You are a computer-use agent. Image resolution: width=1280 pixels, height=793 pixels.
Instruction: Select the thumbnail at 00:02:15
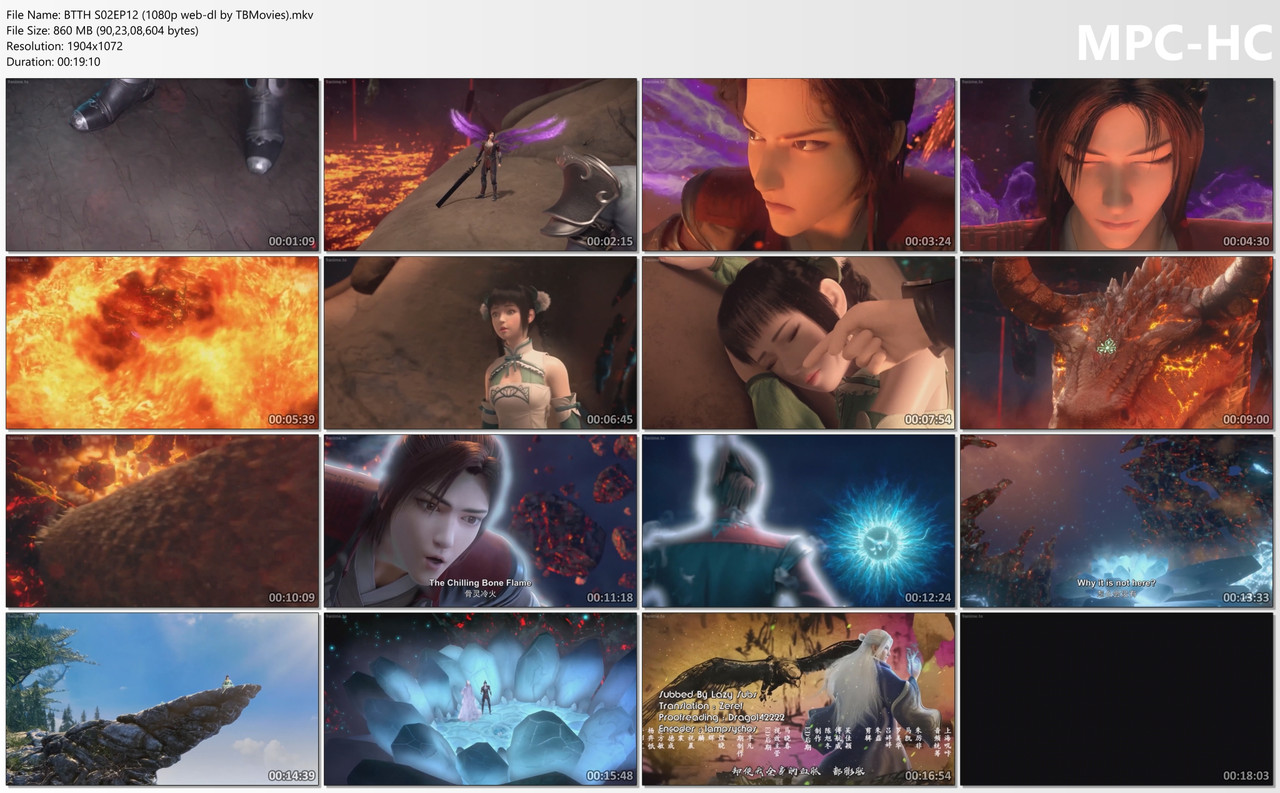click(x=480, y=165)
